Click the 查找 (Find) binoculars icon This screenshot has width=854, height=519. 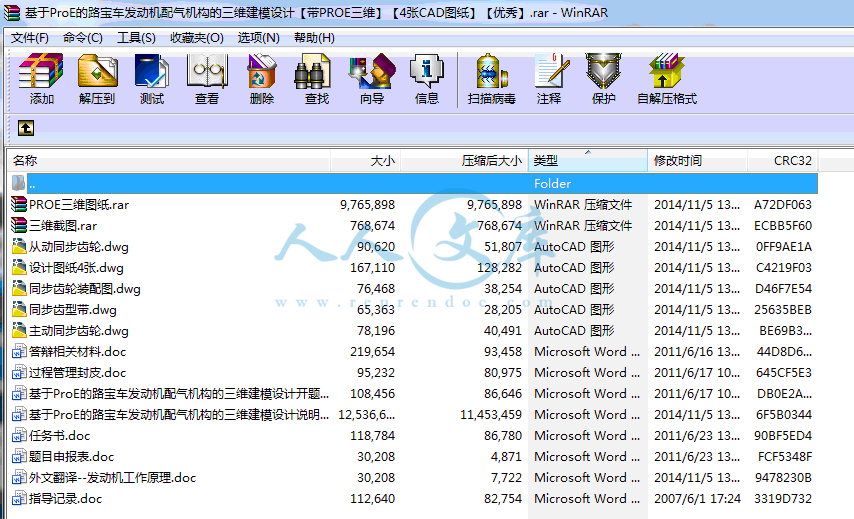[x=313, y=71]
